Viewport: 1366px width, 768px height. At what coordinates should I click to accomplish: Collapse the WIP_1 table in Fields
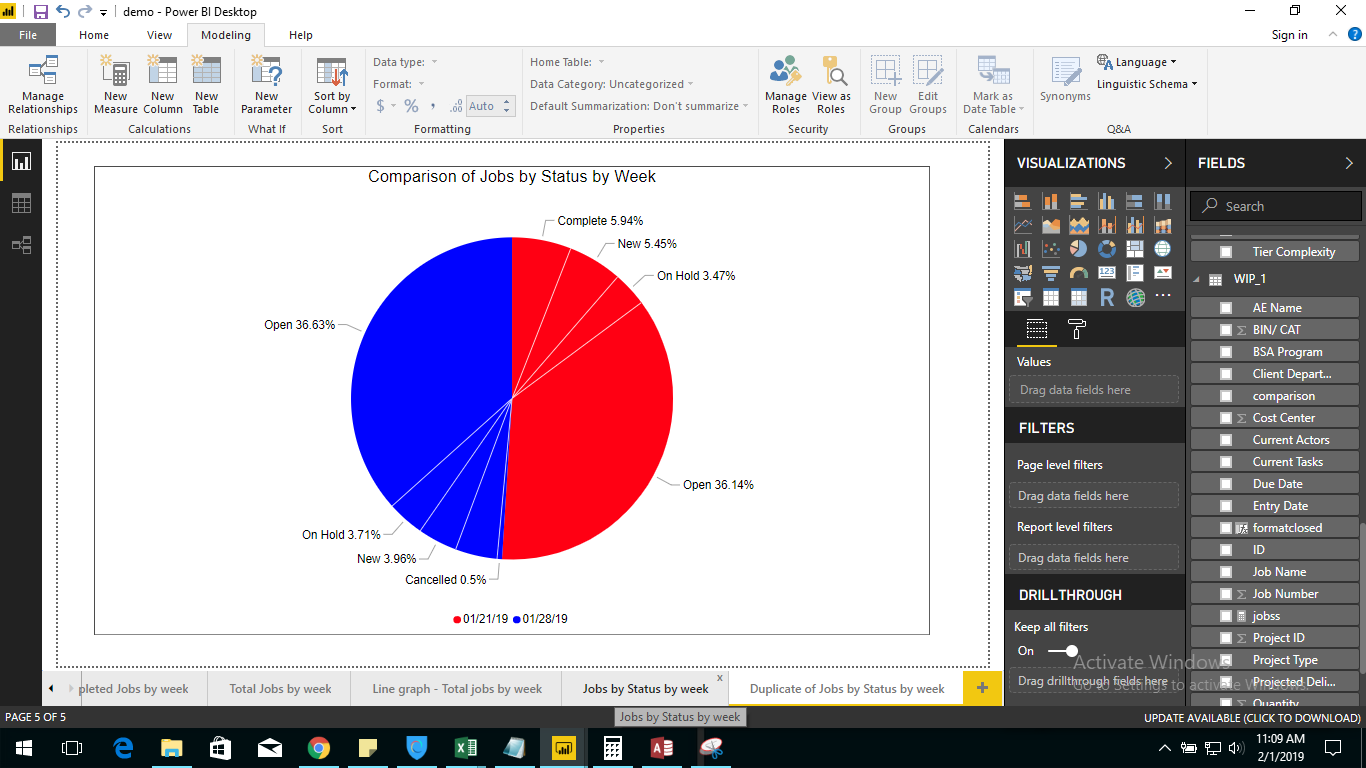(1197, 280)
